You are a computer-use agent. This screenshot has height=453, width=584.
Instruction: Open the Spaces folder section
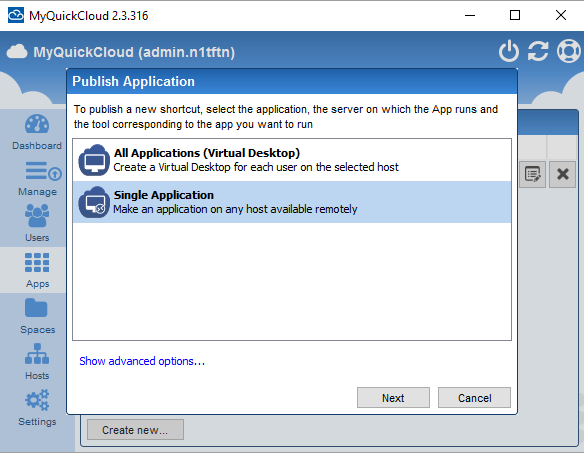(37, 316)
